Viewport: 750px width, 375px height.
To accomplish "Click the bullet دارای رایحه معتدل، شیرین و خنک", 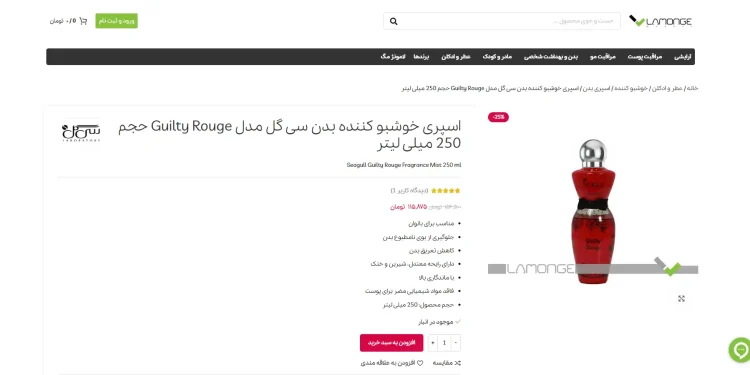I will click(412, 264).
